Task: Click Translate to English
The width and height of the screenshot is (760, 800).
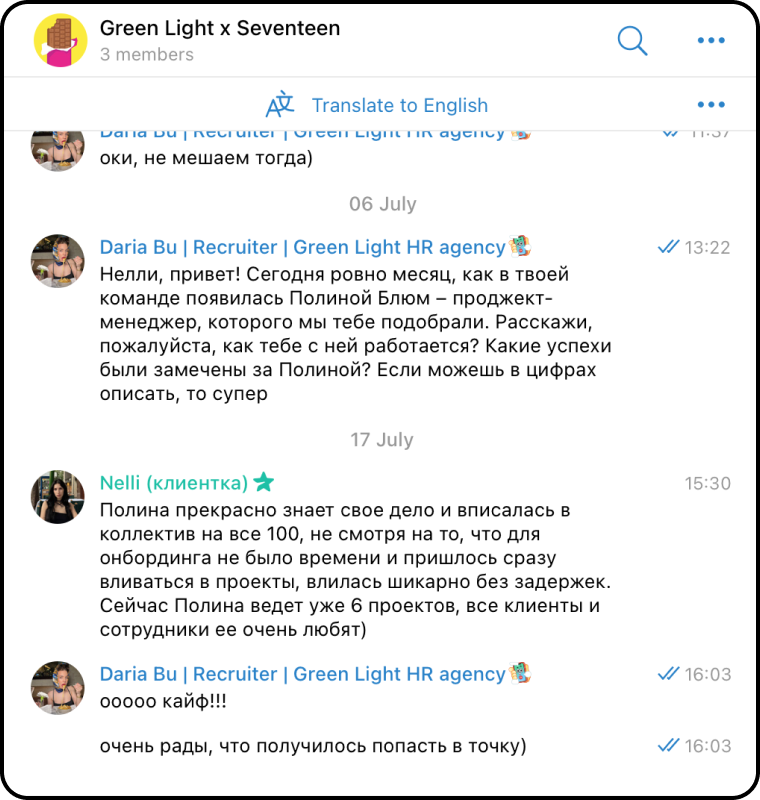Action: [399, 106]
